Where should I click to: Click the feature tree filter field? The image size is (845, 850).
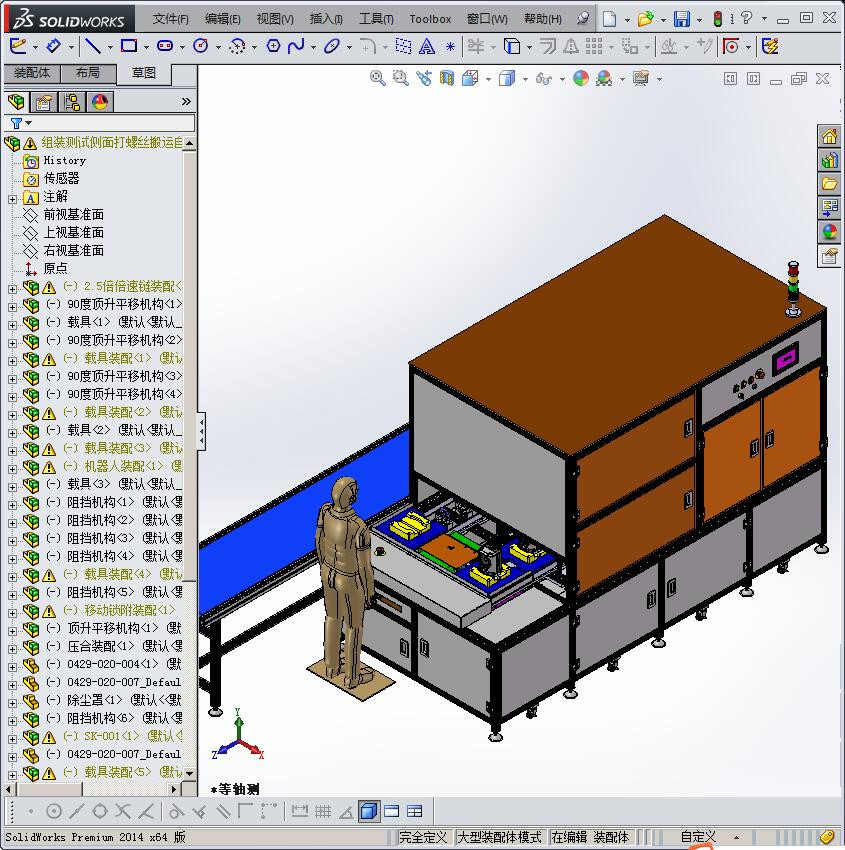tap(99, 123)
